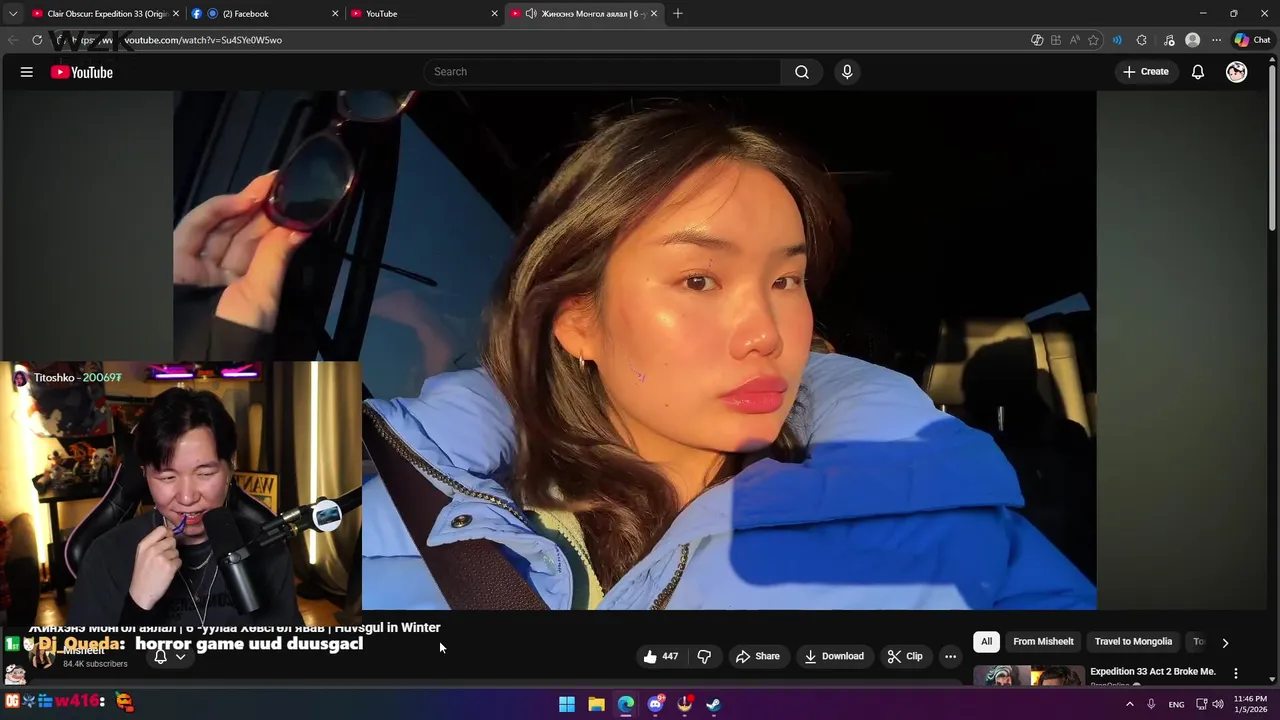Open Microsoft Edge from taskbar
The height and width of the screenshot is (720, 1280).
[x=626, y=704]
